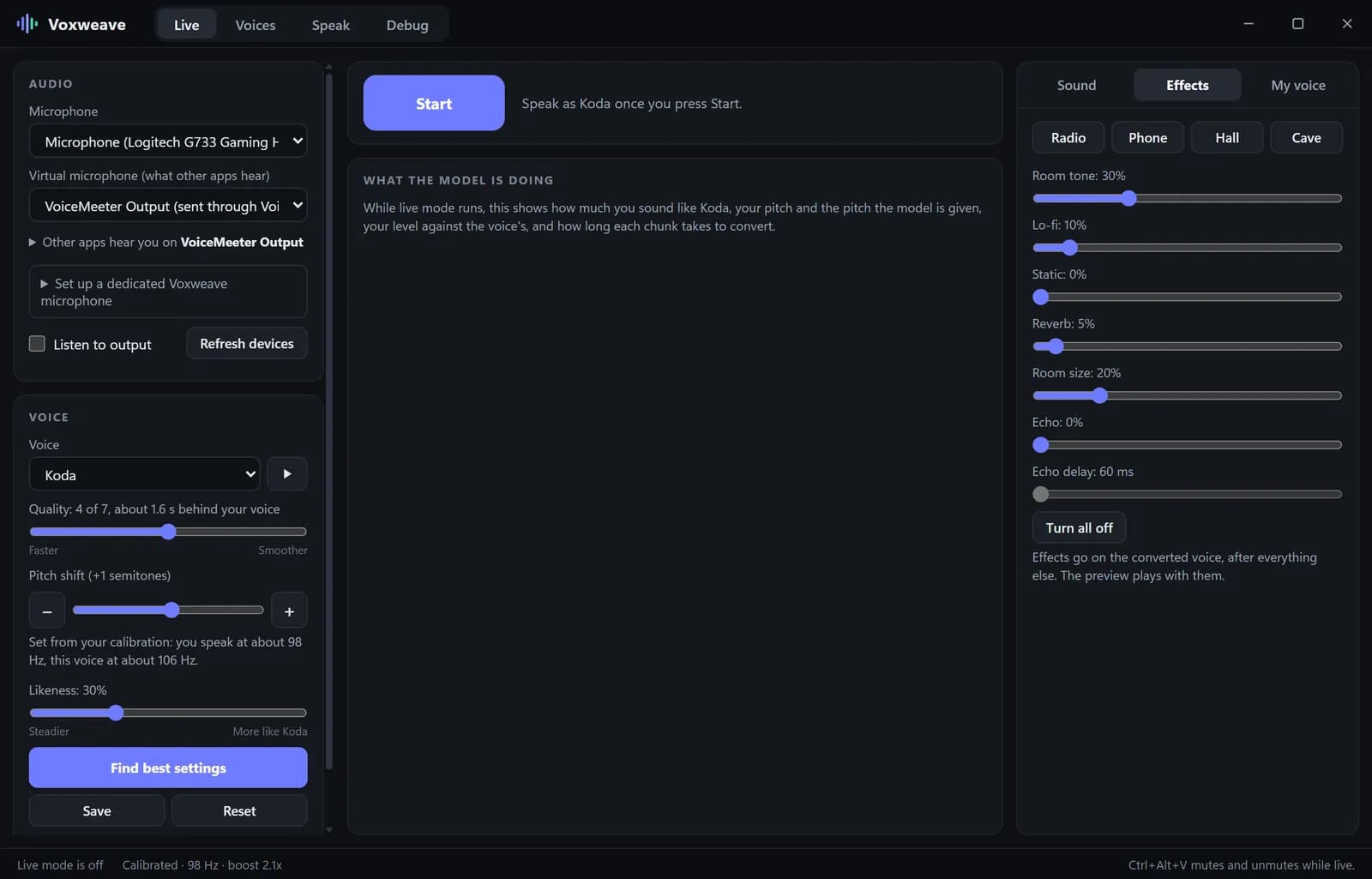Image resolution: width=1372 pixels, height=879 pixels.
Task: Expand 'Other apps hear you on' details
Action: [x=166, y=242]
